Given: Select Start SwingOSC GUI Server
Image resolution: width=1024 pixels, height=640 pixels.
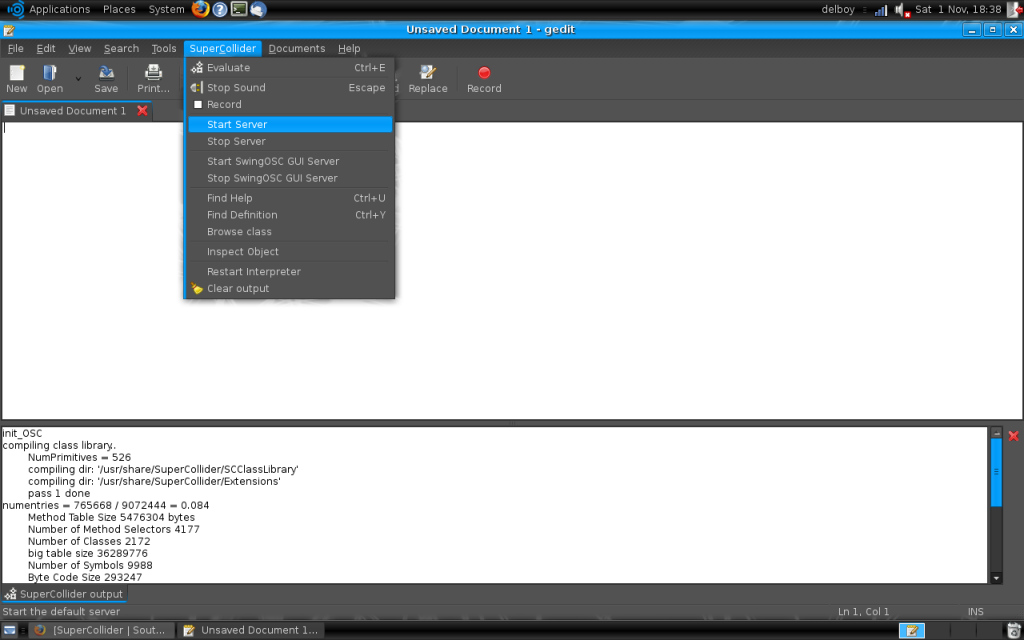Looking at the screenshot, I should tap(291, 161).
